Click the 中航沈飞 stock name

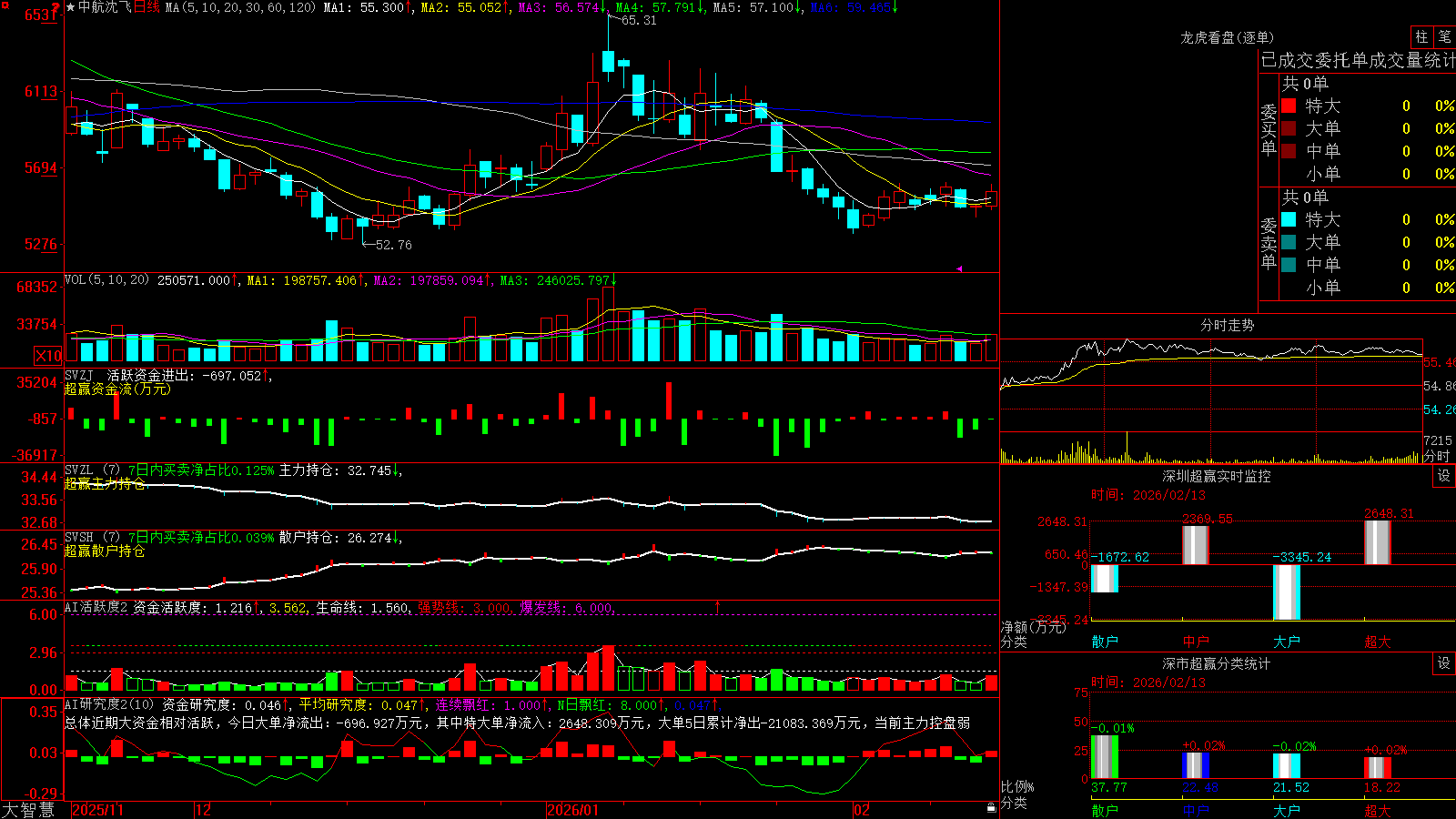pyautogui.click(x=105, y=7)
